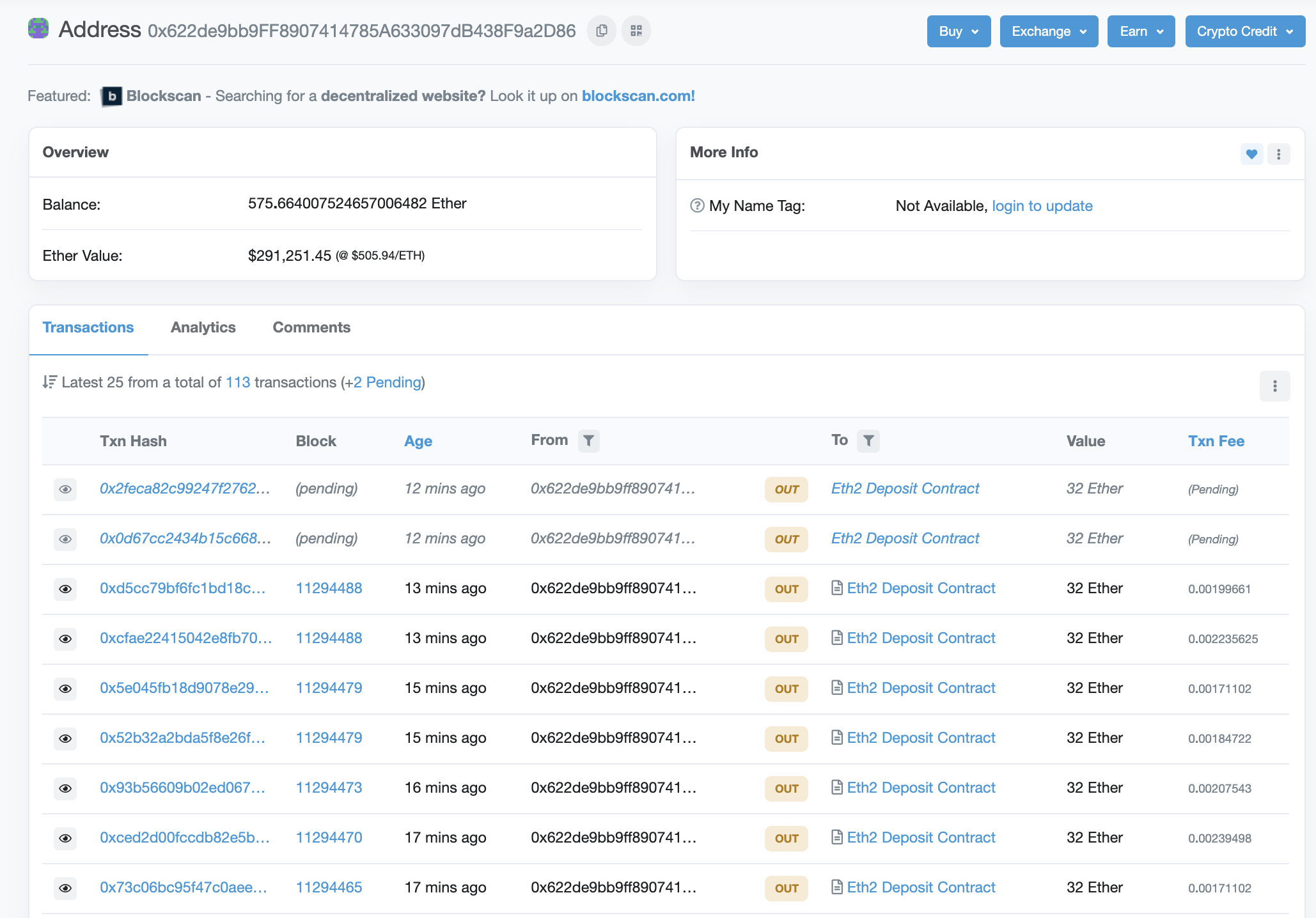Select the full address text 0x622de9bb9FF89...
The width and height of the screenshot is (1316, 918).
362,31
